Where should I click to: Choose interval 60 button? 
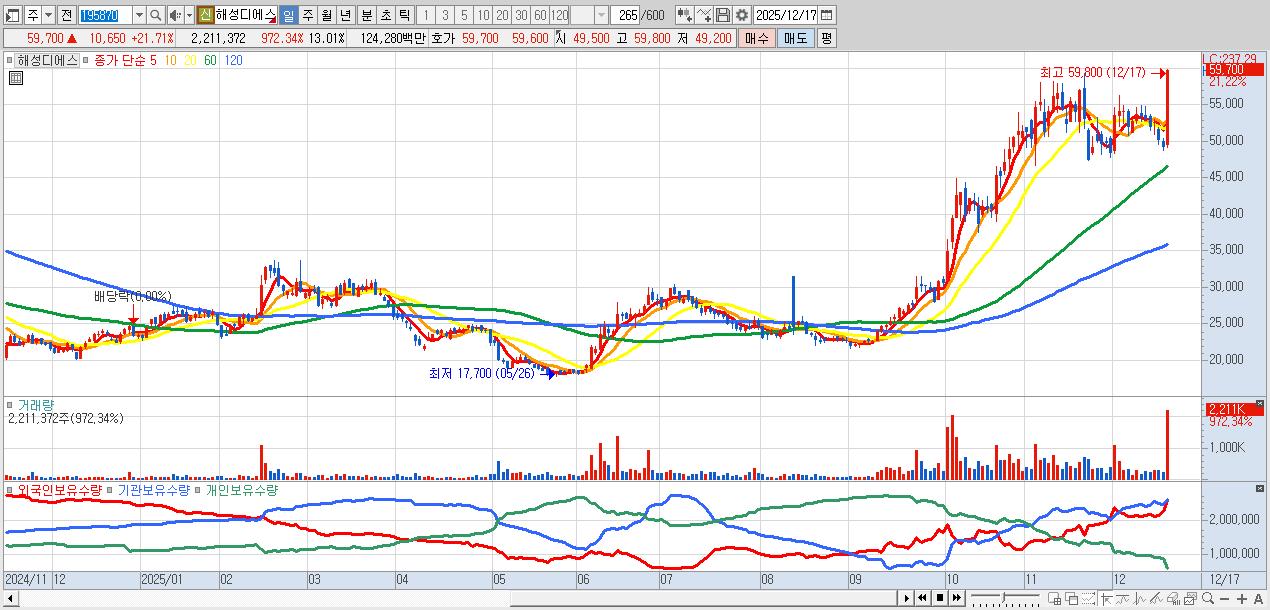540,15
